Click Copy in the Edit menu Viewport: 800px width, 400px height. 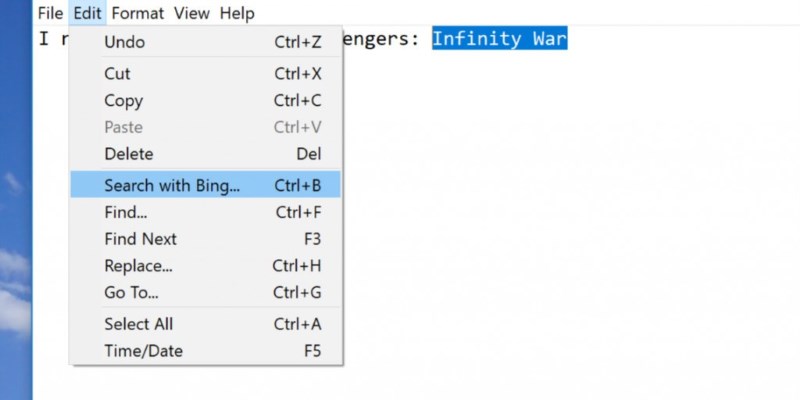(123, 101)
